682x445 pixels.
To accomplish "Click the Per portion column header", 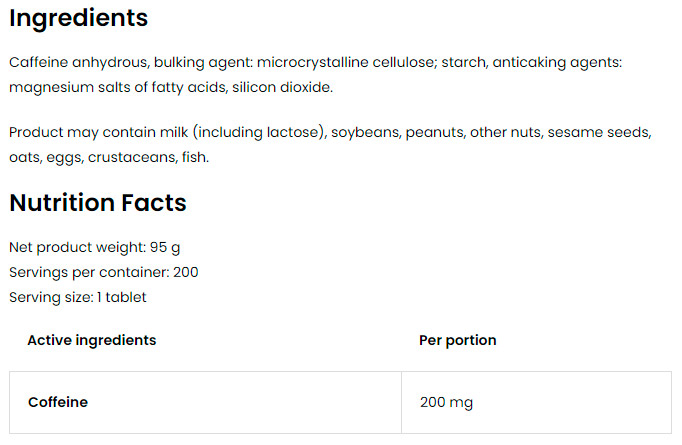I will pos(458,340).
